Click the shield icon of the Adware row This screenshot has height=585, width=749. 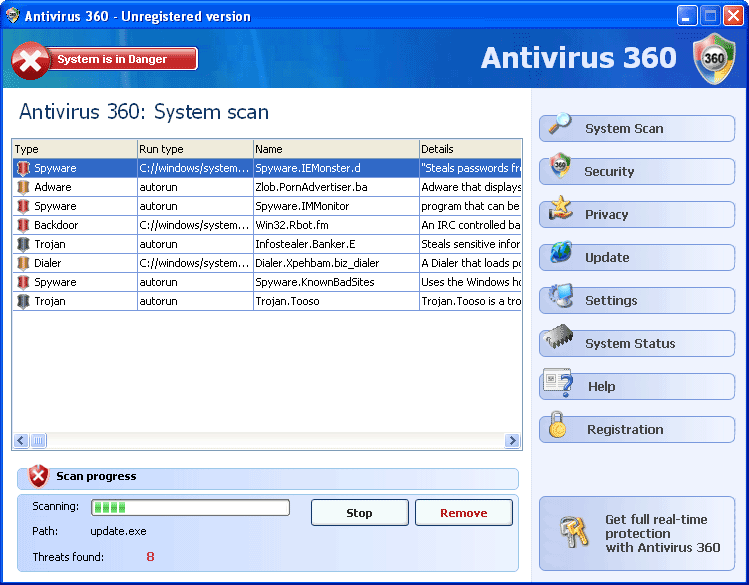[x=23, y=187]
